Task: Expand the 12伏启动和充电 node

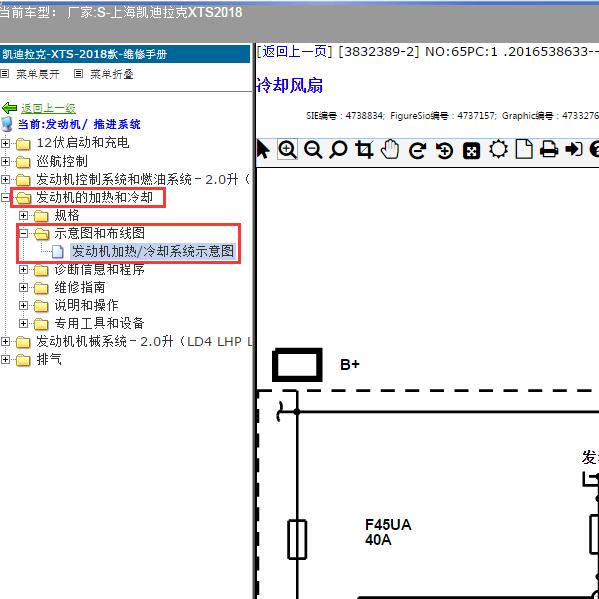Action: 5,144
